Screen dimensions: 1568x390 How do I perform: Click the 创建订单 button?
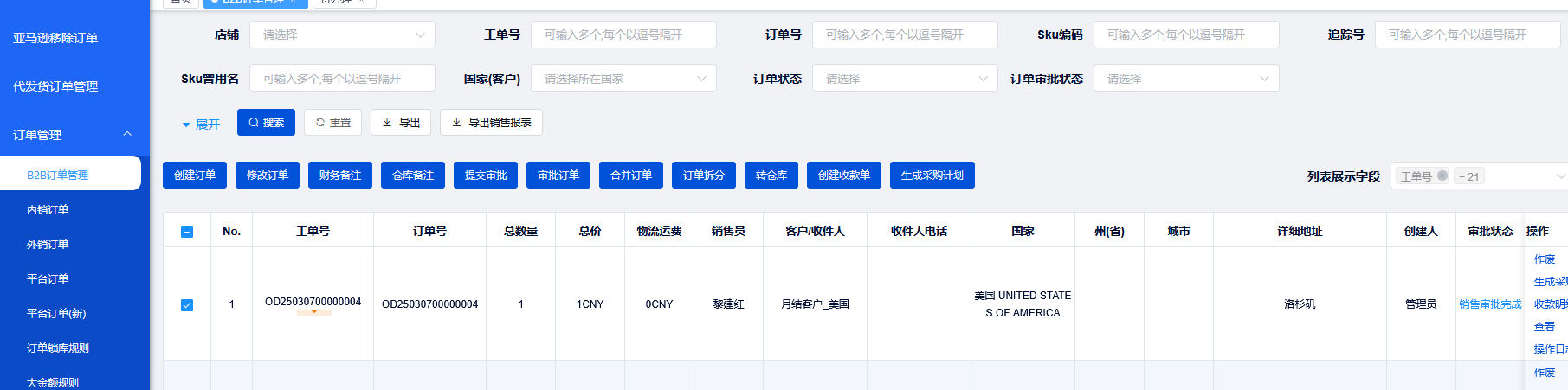coord(195,176)
